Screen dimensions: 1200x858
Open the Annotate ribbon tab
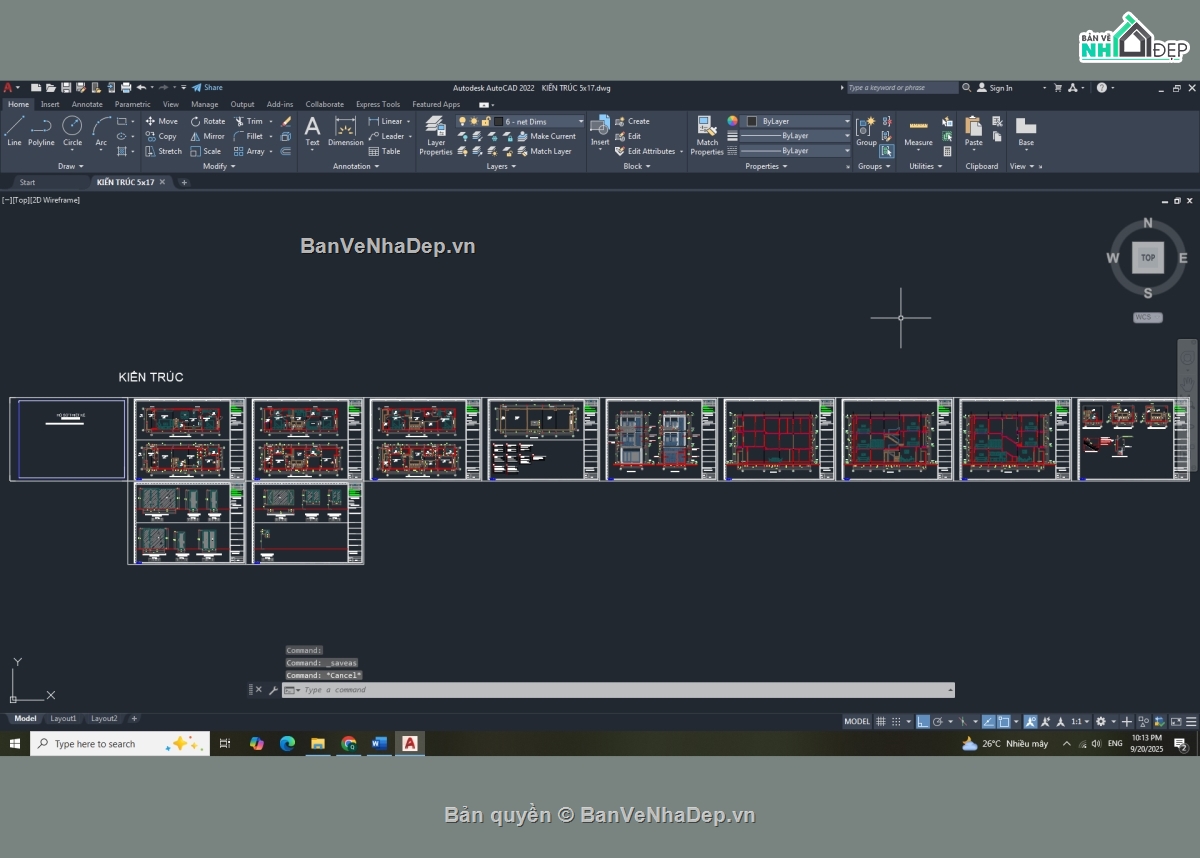87,104
